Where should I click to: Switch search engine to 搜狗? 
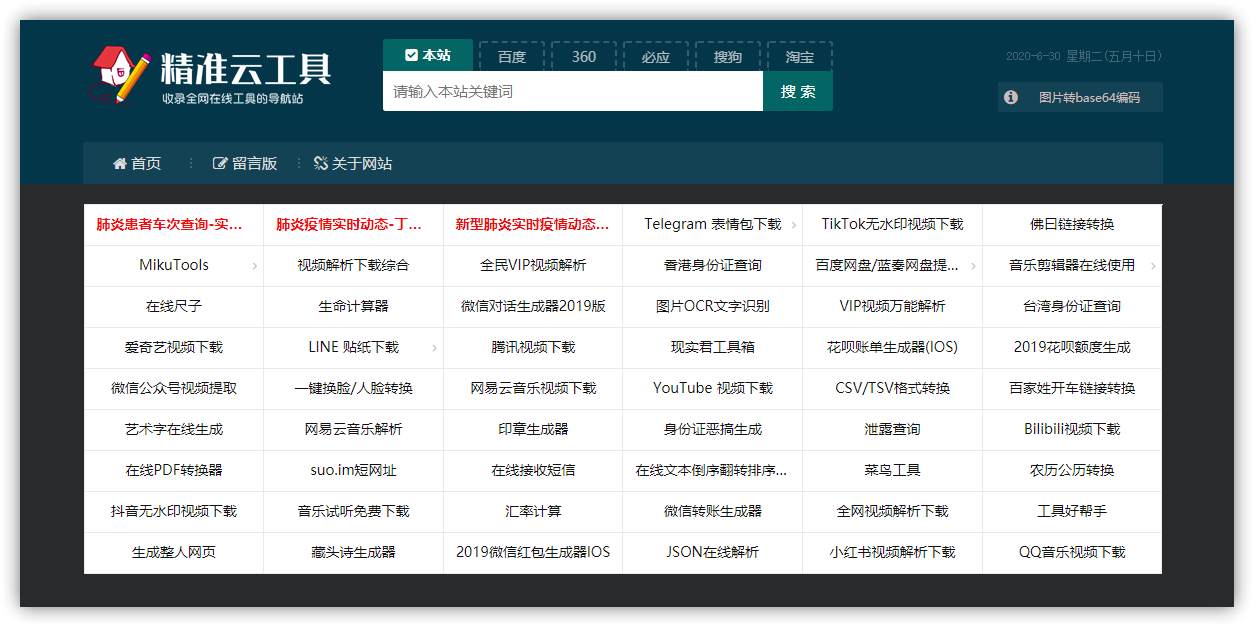728,57
